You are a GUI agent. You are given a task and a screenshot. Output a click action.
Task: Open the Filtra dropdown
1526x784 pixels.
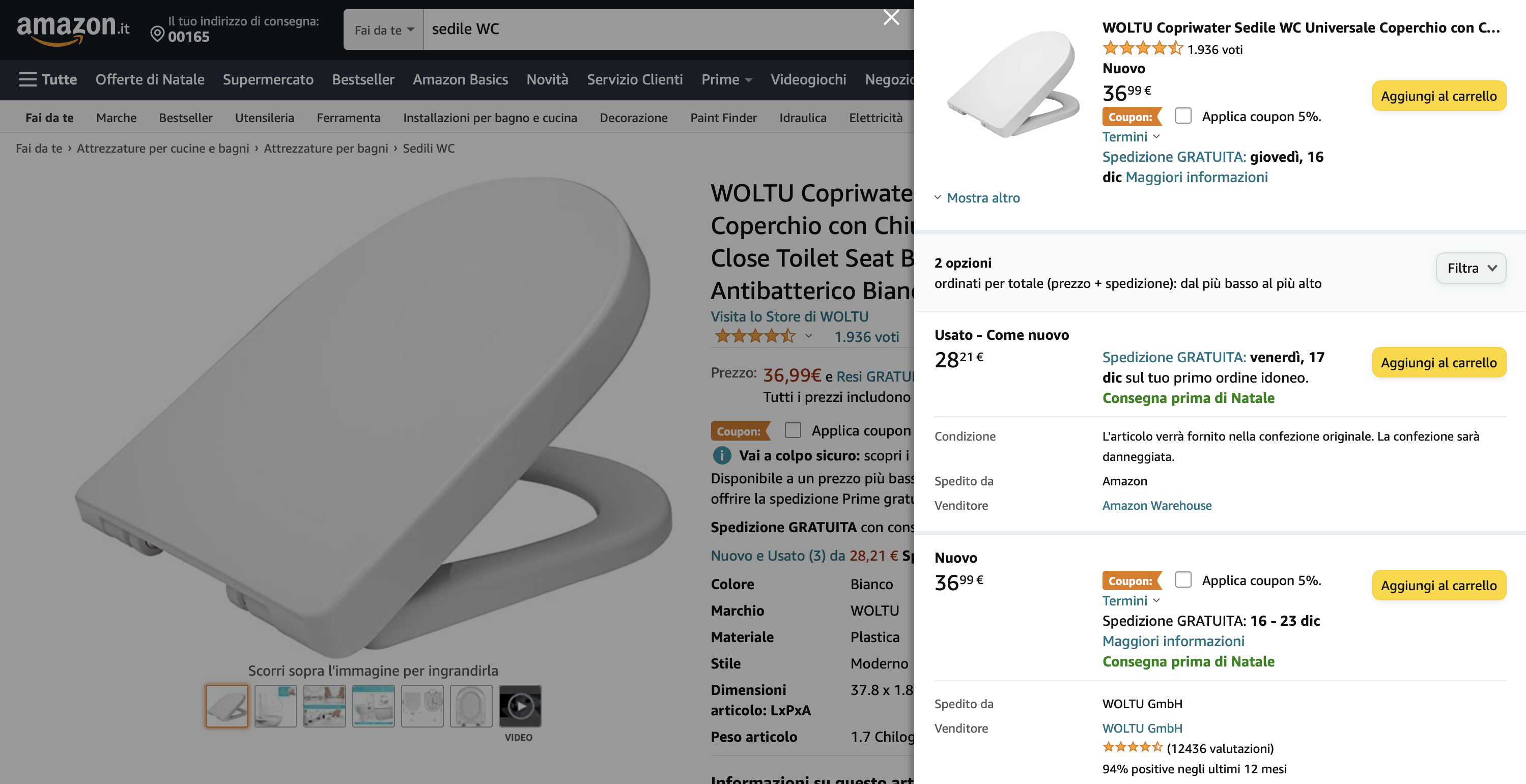pyautogui.click(x=1471, y=268)
